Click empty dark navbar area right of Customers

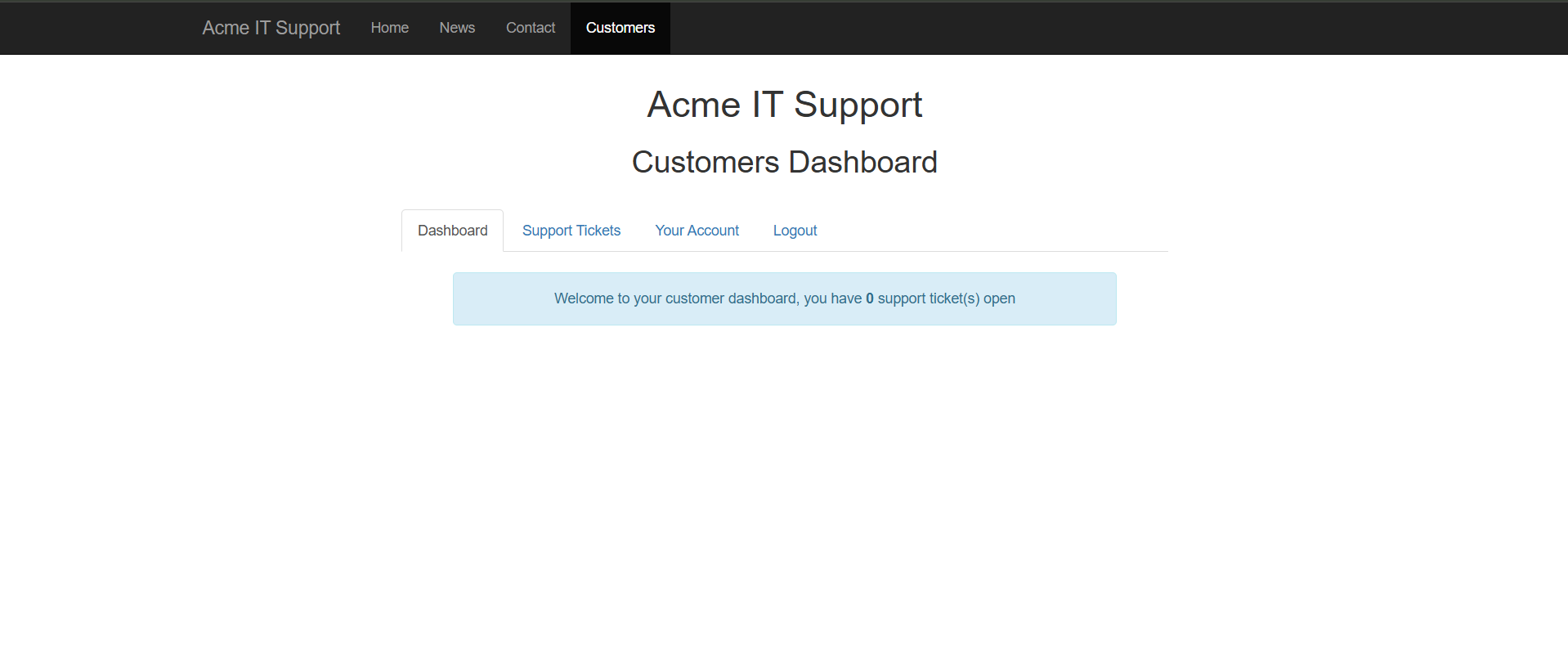[x=1063, y=28]
